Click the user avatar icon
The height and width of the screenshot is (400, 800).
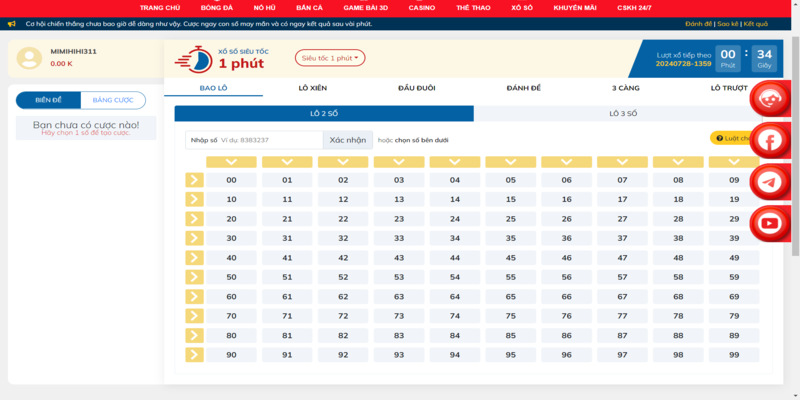[x=30, y=58]
